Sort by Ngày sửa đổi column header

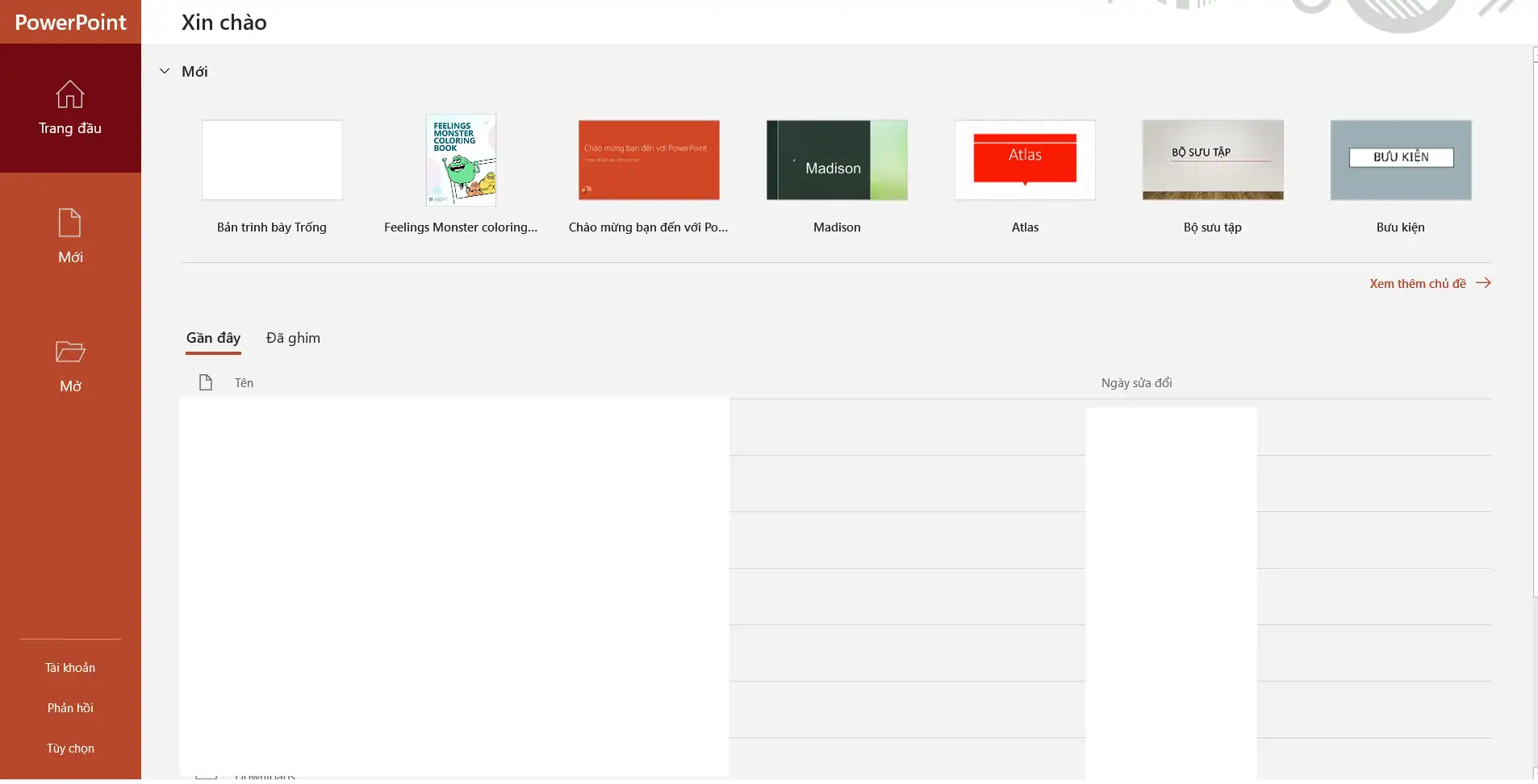[x=1136, y=383]
